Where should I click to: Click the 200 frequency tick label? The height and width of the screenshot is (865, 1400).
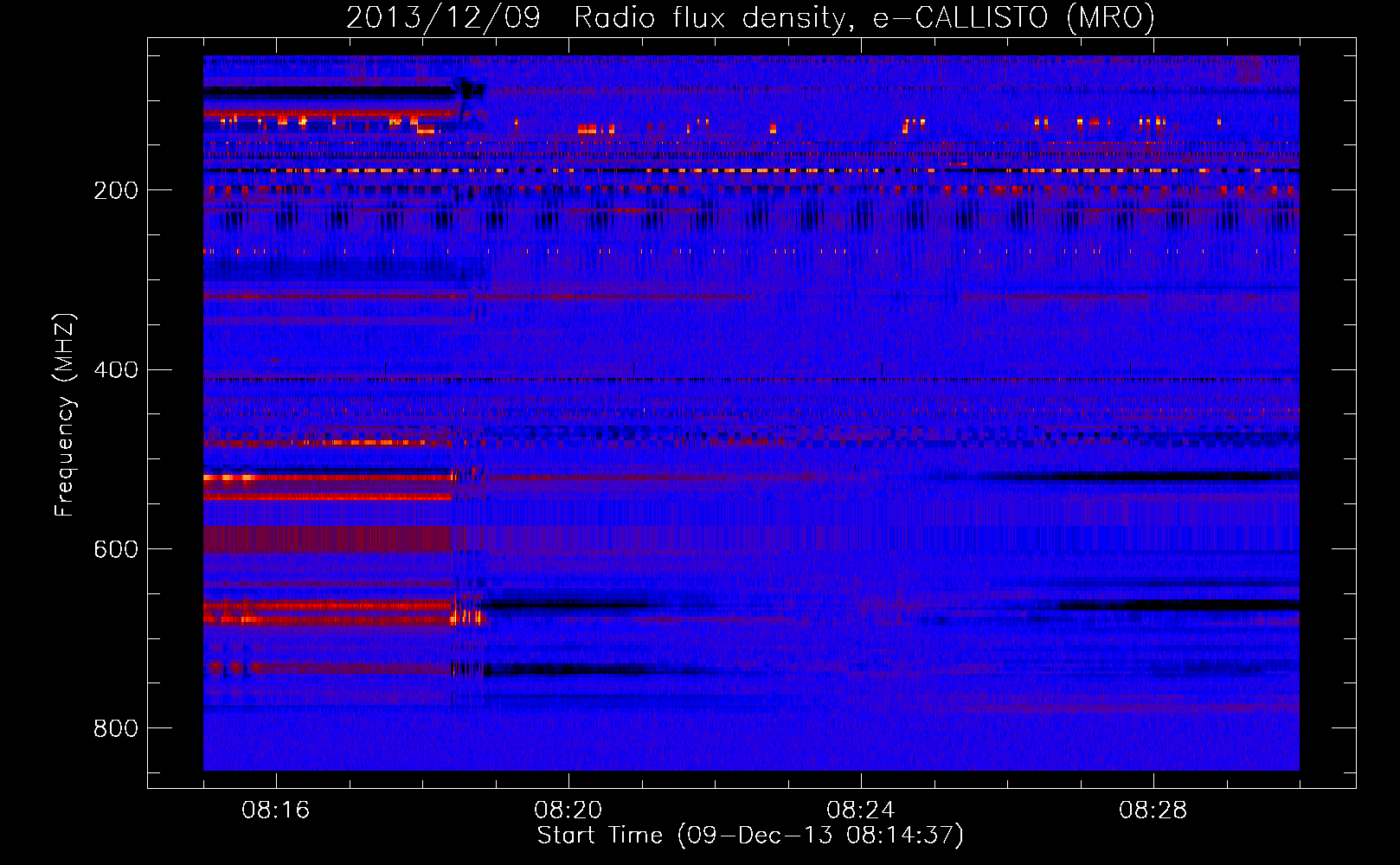point(116,190)
